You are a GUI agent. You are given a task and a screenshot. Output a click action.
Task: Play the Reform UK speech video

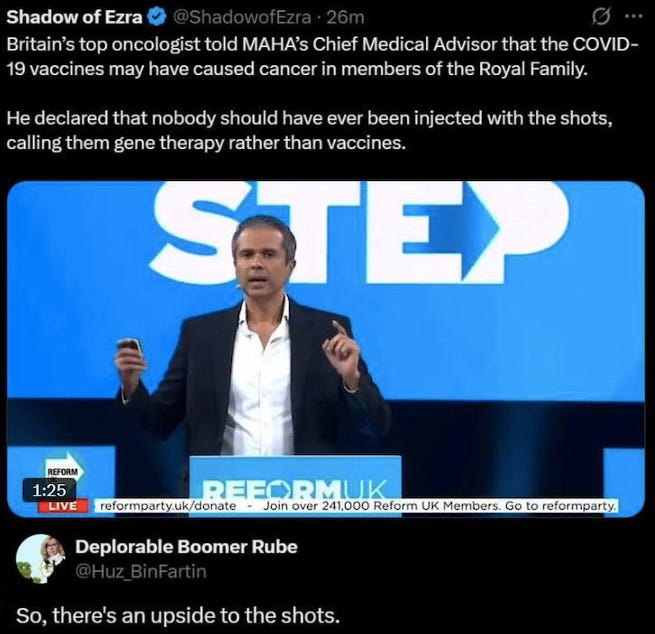[x=326, y=349]
